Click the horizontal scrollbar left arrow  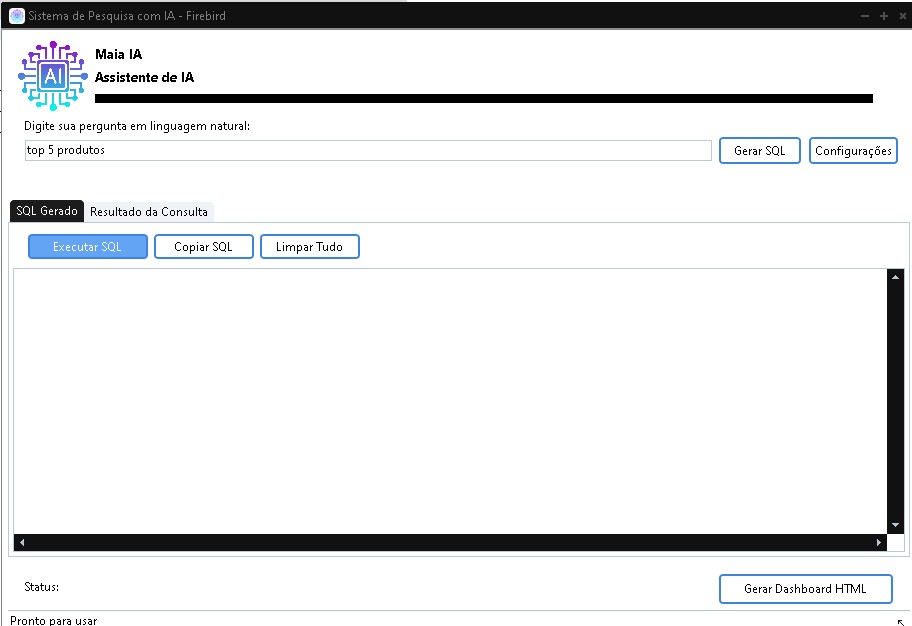pyautogui.click(x=22, y=542)
